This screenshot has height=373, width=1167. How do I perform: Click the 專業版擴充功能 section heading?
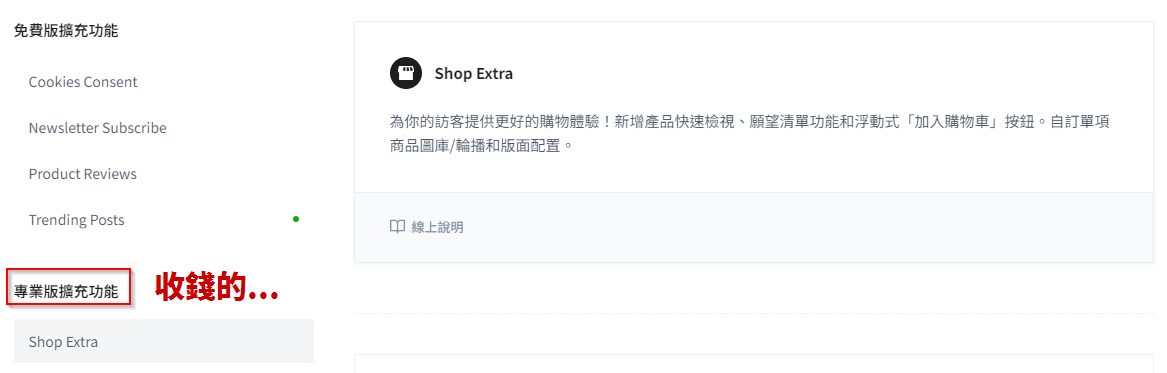coord(66,291)
